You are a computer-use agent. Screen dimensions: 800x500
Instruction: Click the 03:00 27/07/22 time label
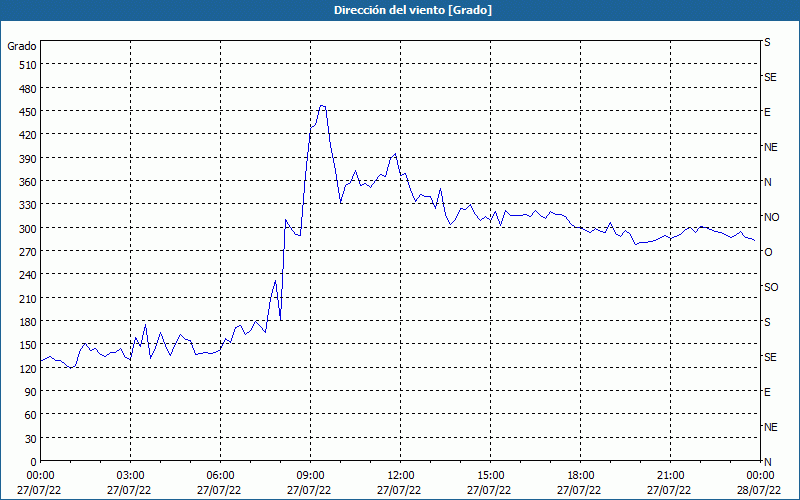[x=130, y=483]
